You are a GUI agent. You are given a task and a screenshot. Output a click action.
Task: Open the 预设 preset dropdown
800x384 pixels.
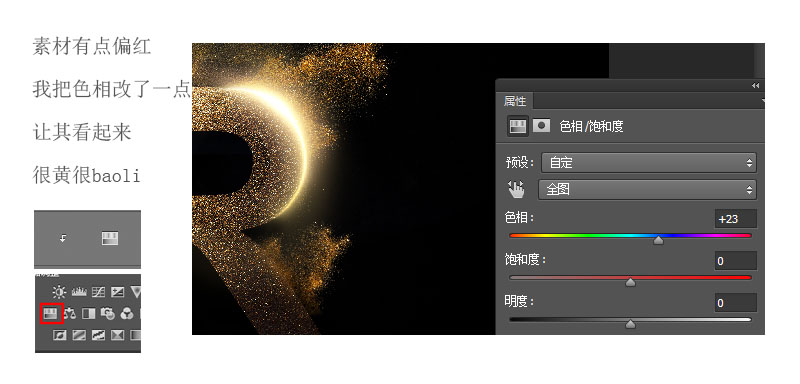[648, 163]
